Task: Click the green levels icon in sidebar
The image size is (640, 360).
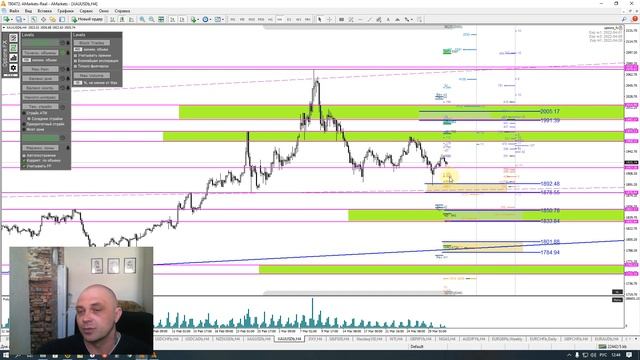Action: pos(13,48)
